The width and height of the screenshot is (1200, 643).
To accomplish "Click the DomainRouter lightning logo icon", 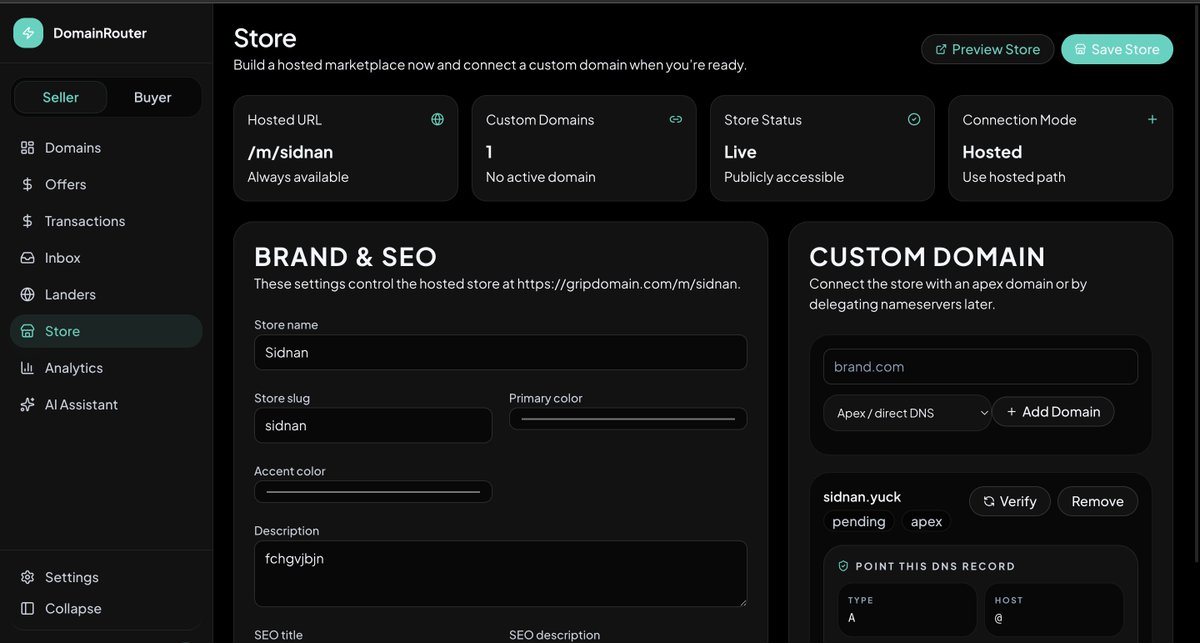I will (x=28, y=33).
